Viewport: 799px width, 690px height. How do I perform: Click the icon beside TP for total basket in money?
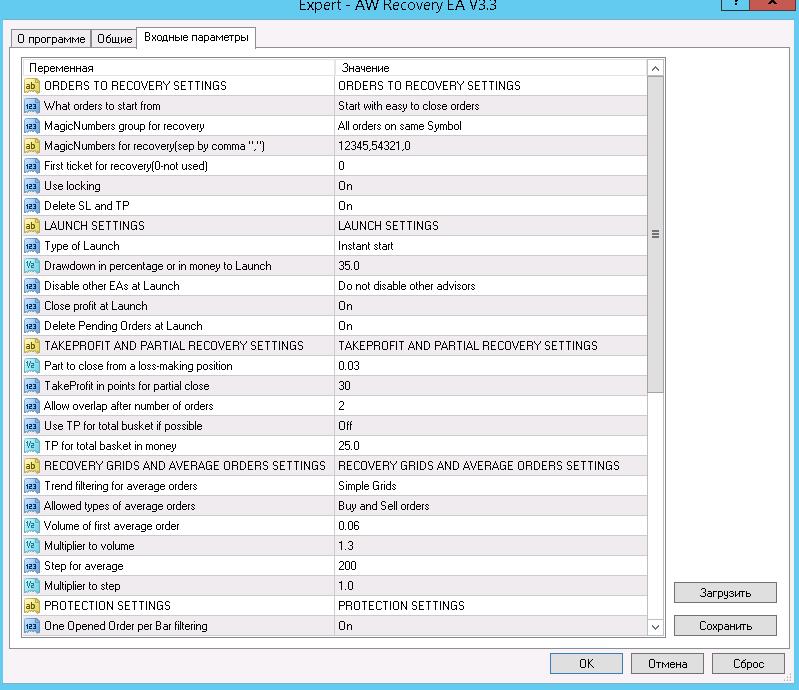(32, 446)
